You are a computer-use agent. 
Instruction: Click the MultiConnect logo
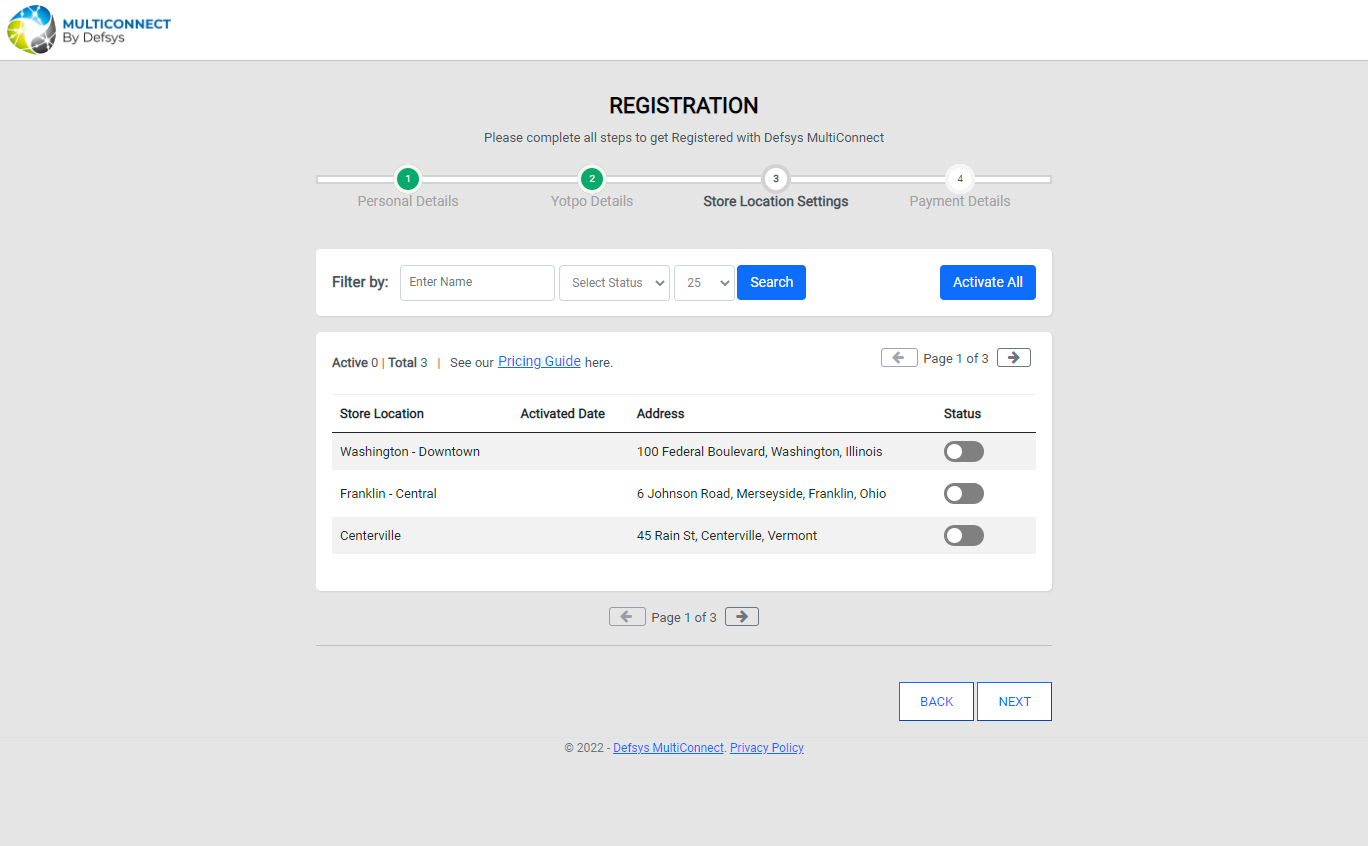(88, 29)
